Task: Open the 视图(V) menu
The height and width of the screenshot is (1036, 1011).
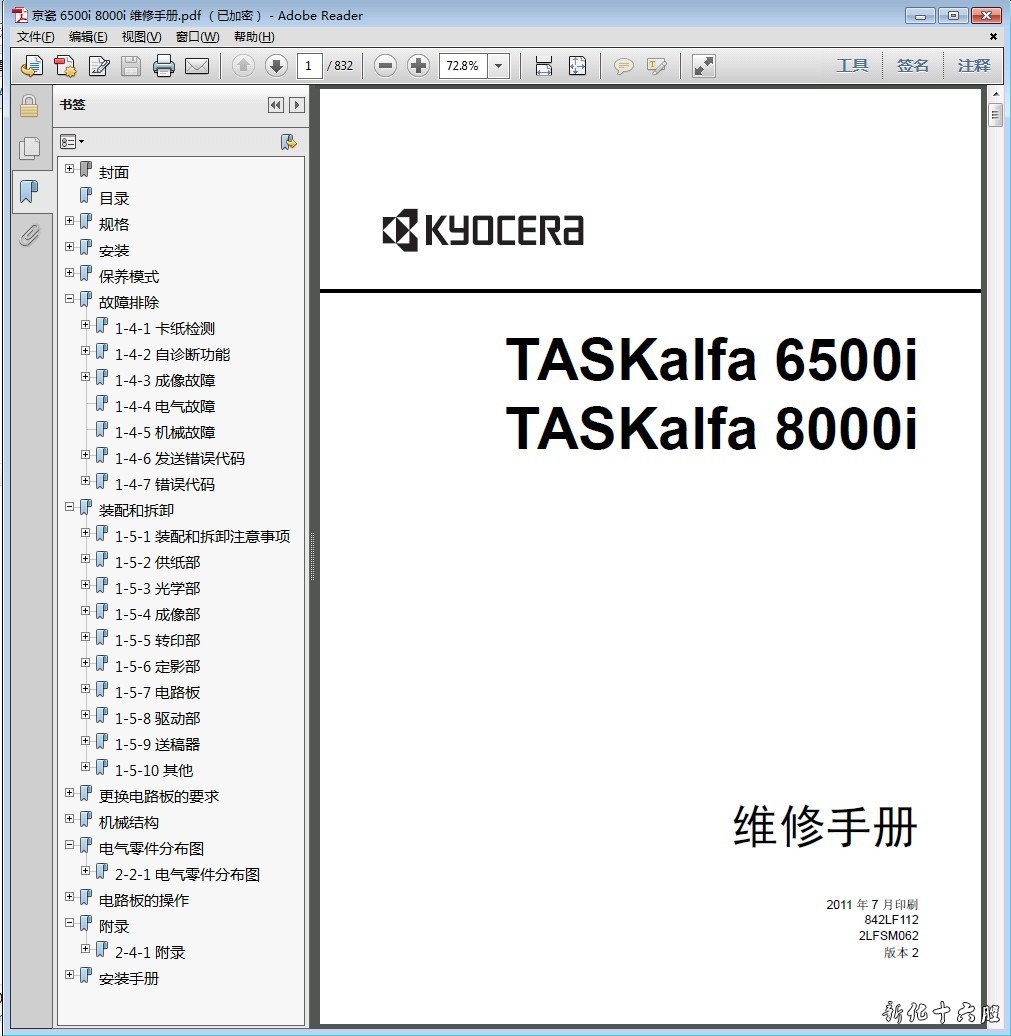Action: (141, 37)
